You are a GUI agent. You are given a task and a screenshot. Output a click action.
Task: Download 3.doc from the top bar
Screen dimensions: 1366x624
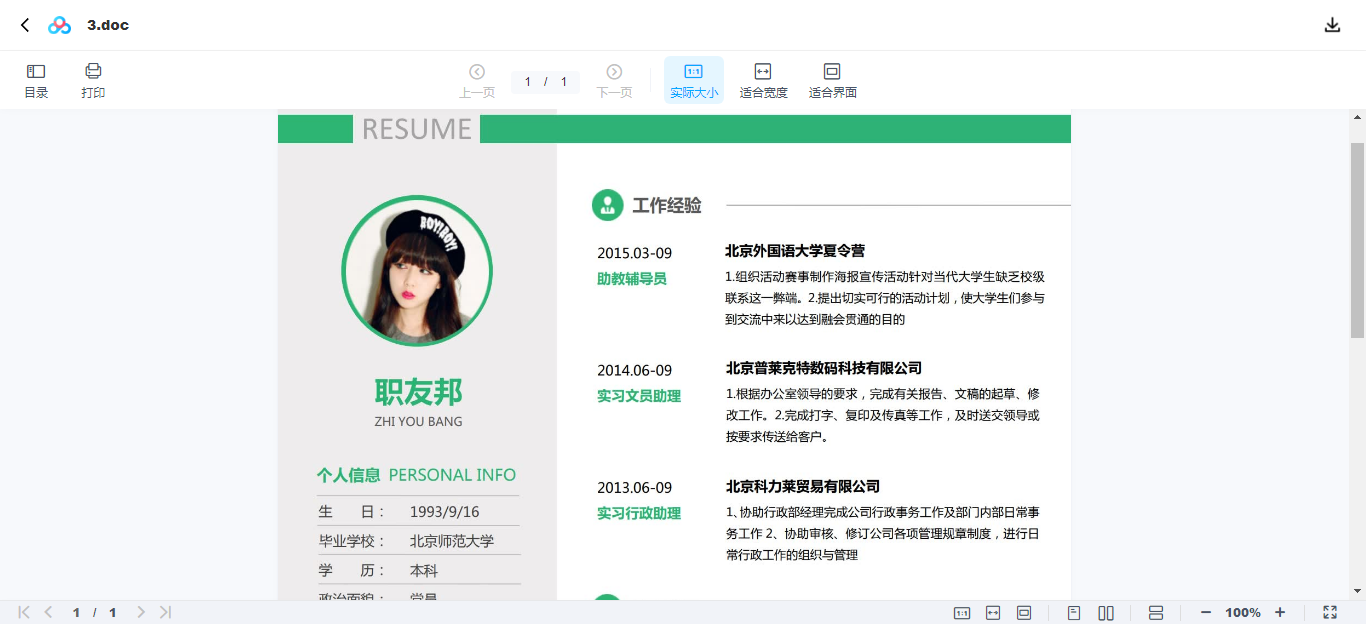[1333, 22]
